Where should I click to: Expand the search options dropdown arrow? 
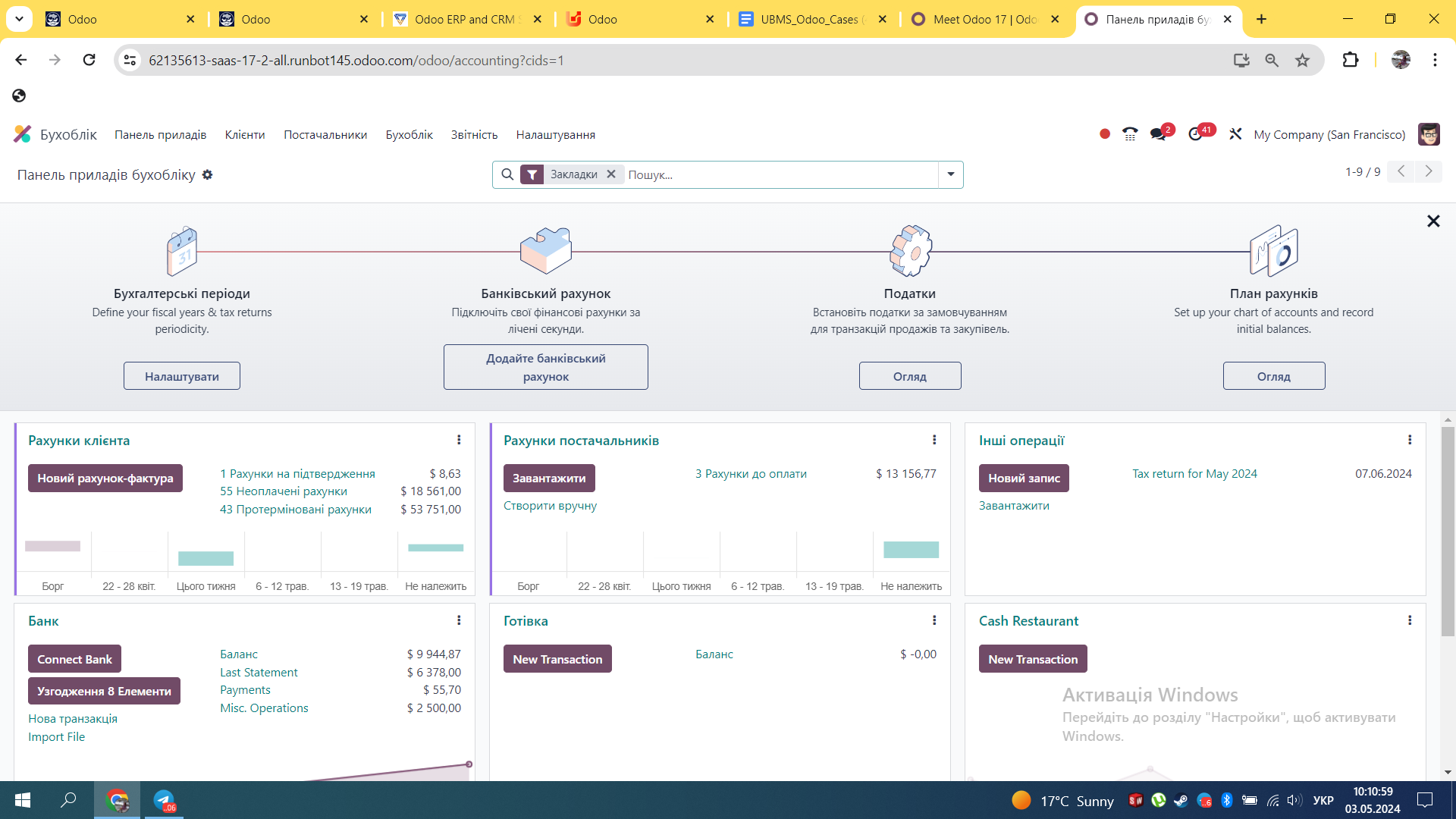[x=950, y=174]
